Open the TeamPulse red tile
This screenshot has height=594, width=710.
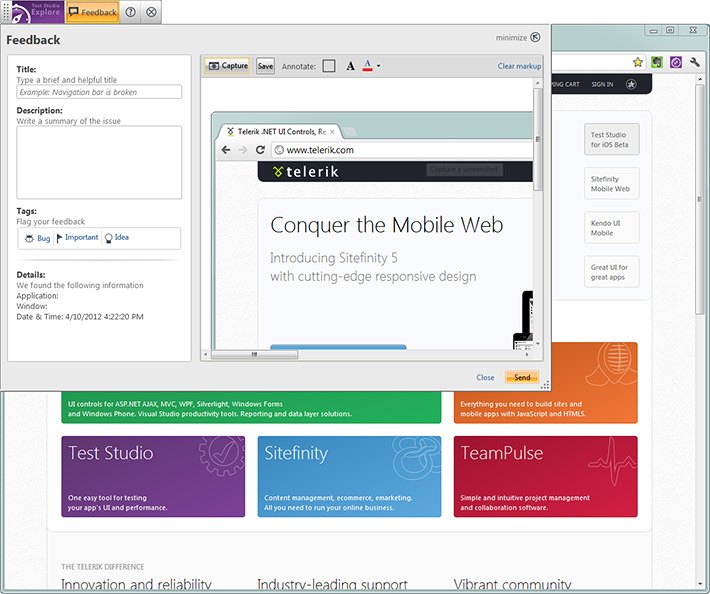click(546, 476)
